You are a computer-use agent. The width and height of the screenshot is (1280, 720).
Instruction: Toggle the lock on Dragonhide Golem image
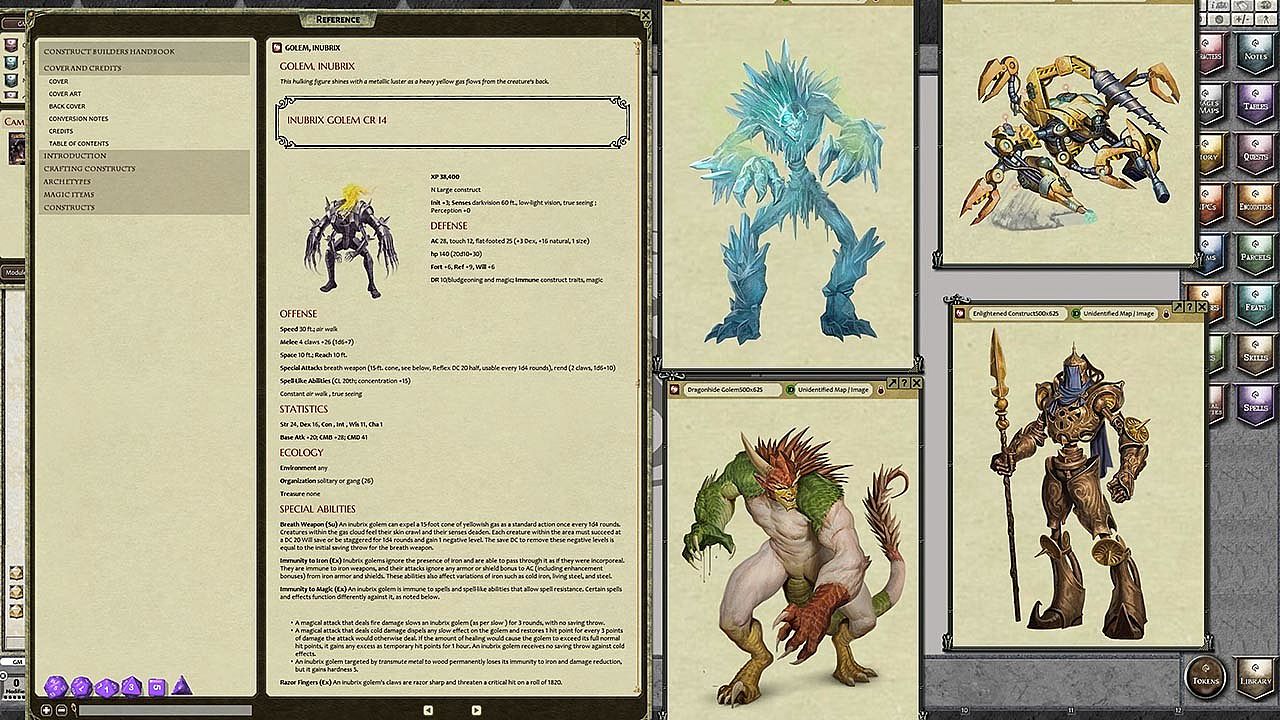[881, 390]
